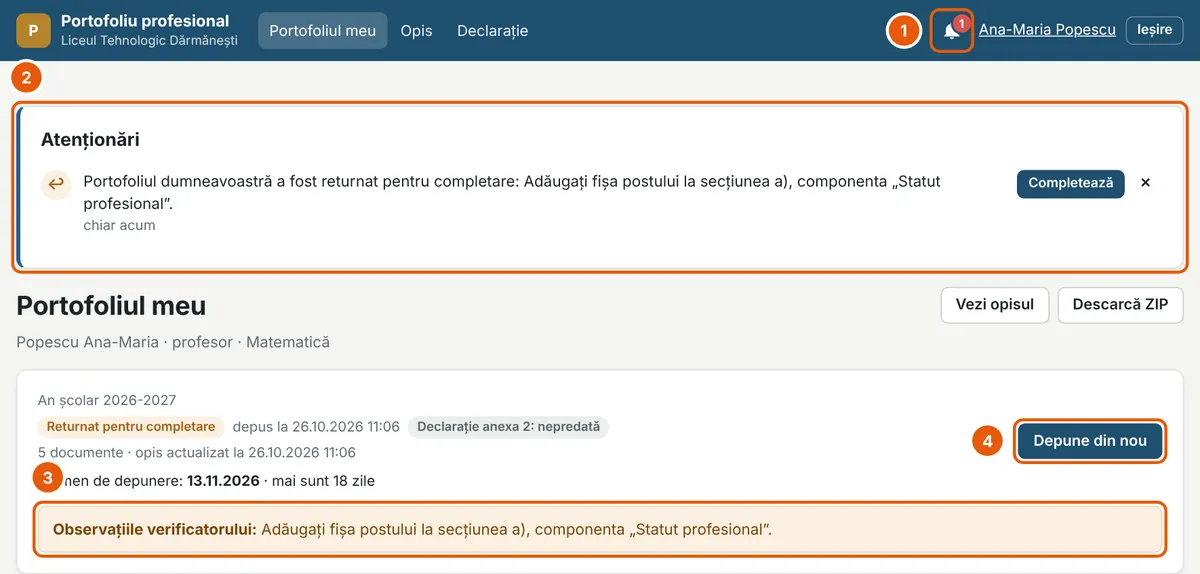
Task: Click "Liceul Tehnologic Dărmănești" school name
Action: 149,41
